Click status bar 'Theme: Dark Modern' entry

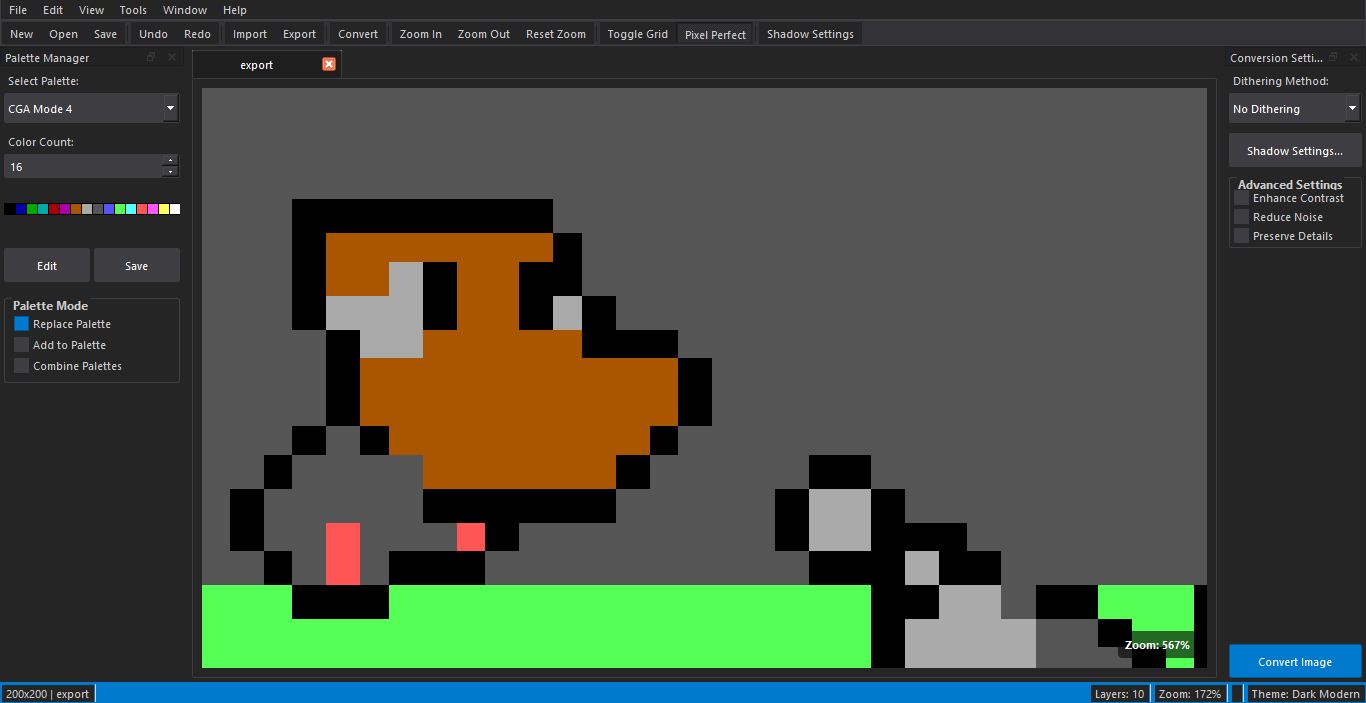pyautogui.click(x=1305, y=694)
